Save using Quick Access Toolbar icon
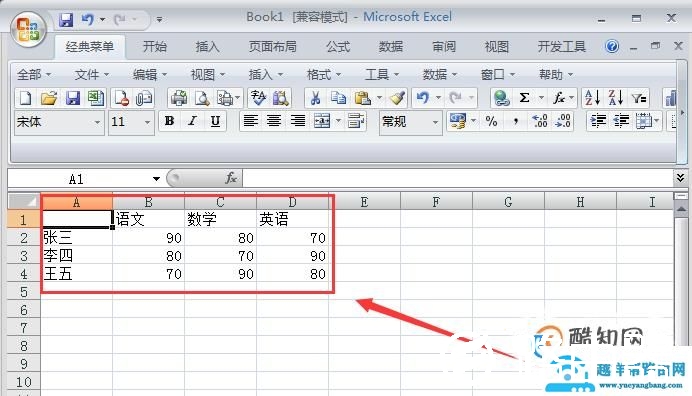The width and height of the screenshot is (692, 396). [x=66, y=19]
